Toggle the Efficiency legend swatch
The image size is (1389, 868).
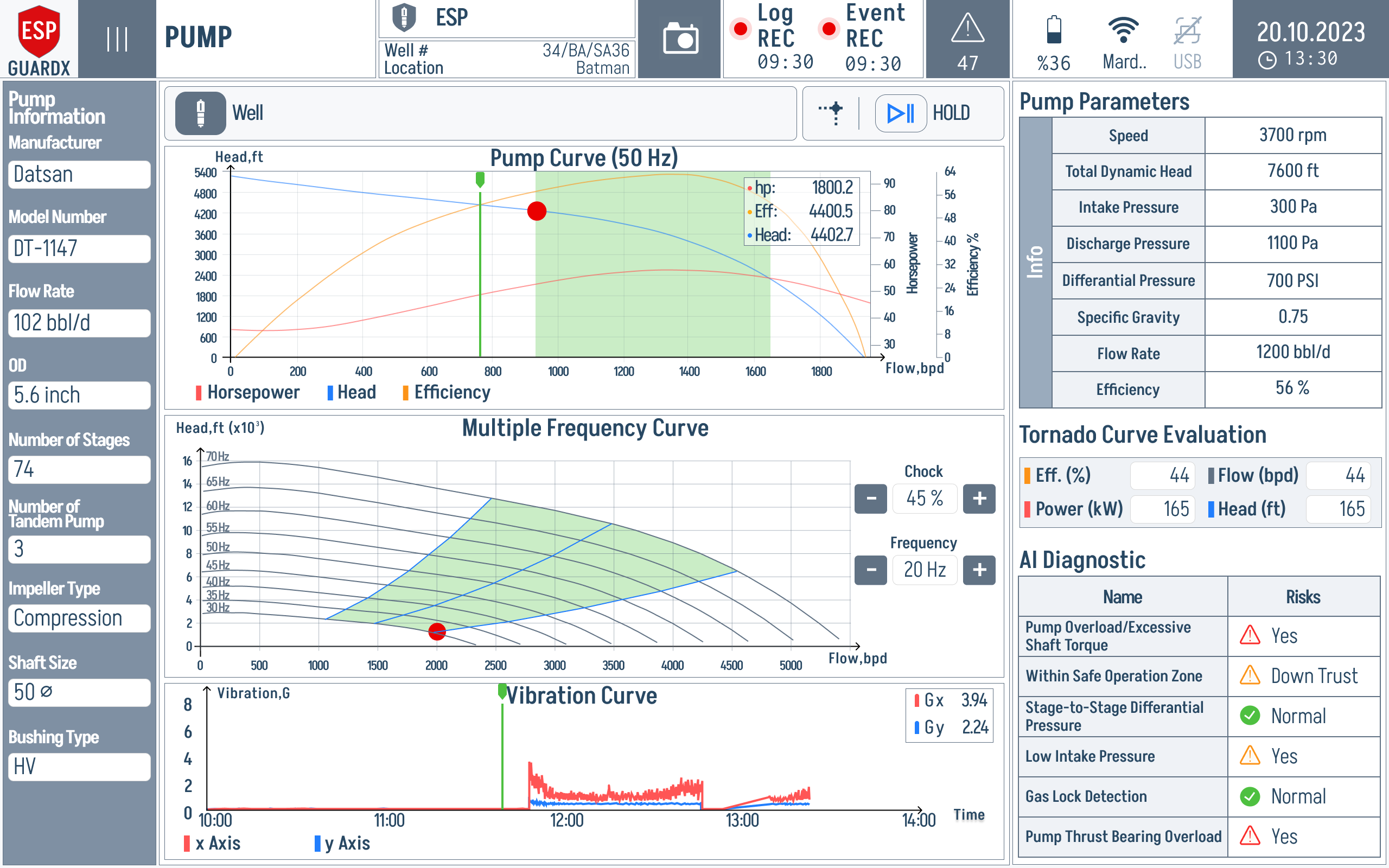405,393
